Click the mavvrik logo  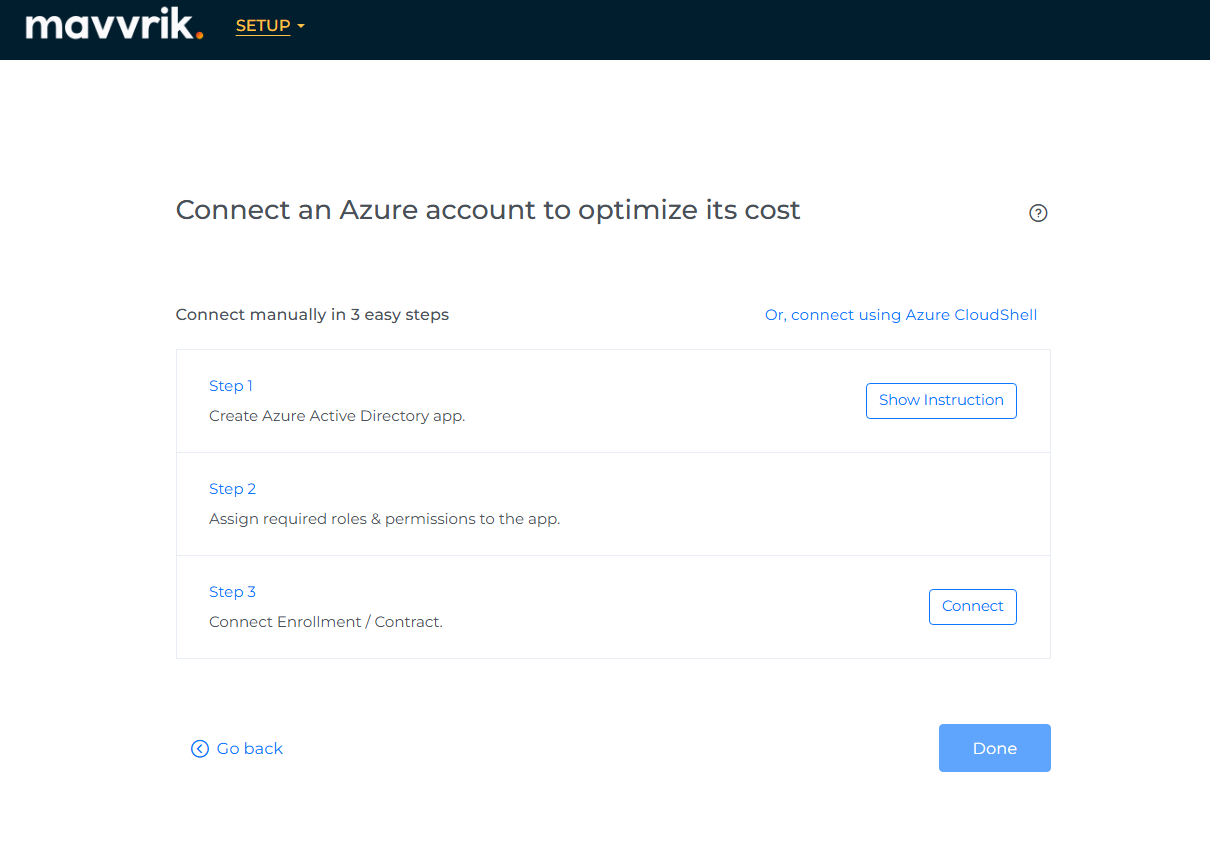click(x=112, y=26)
